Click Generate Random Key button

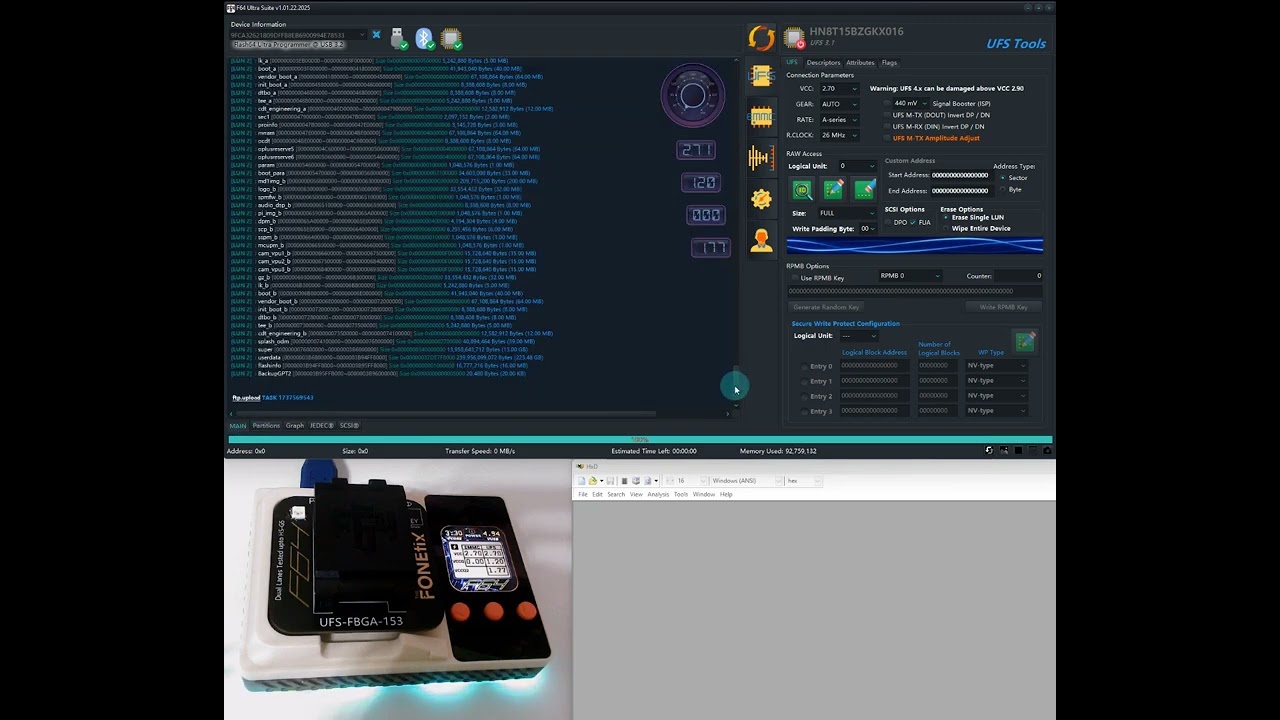tap(826, 307)
